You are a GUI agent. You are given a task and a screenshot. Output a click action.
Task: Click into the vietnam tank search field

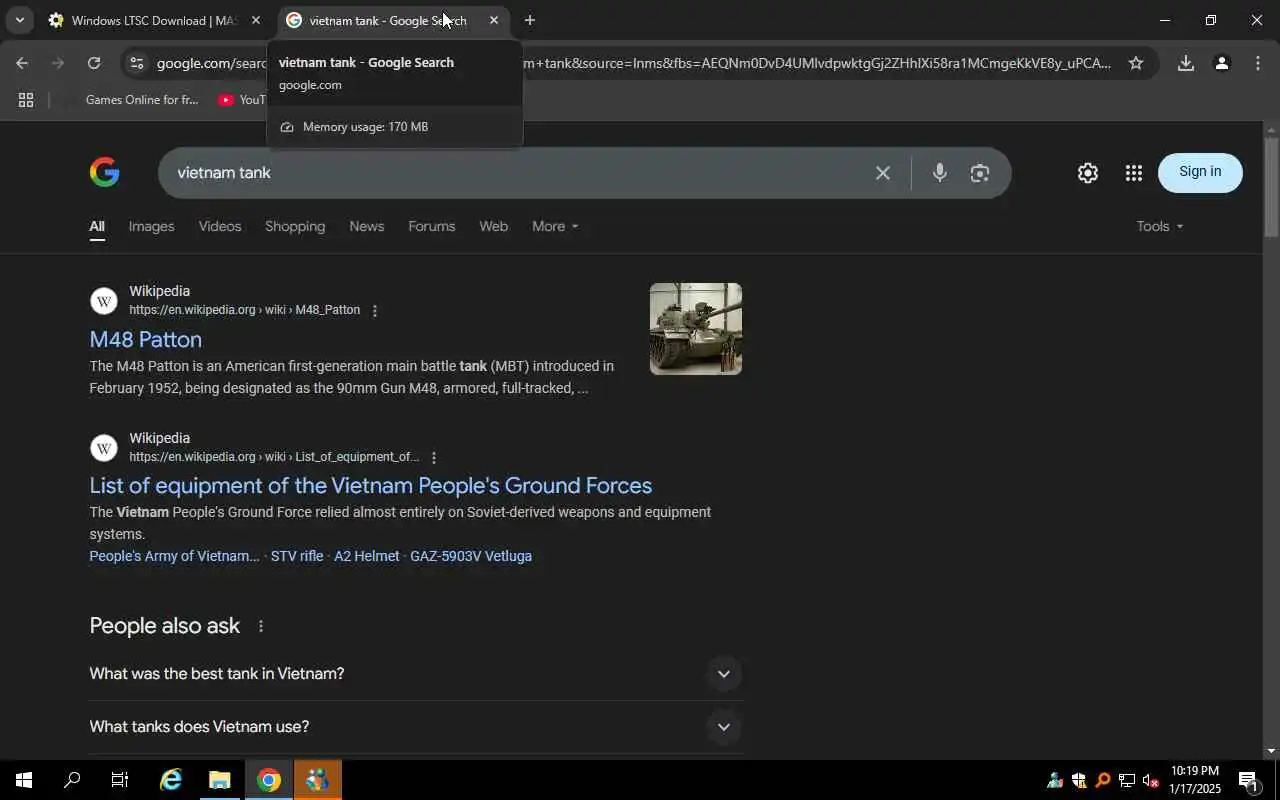pos(515,173)
